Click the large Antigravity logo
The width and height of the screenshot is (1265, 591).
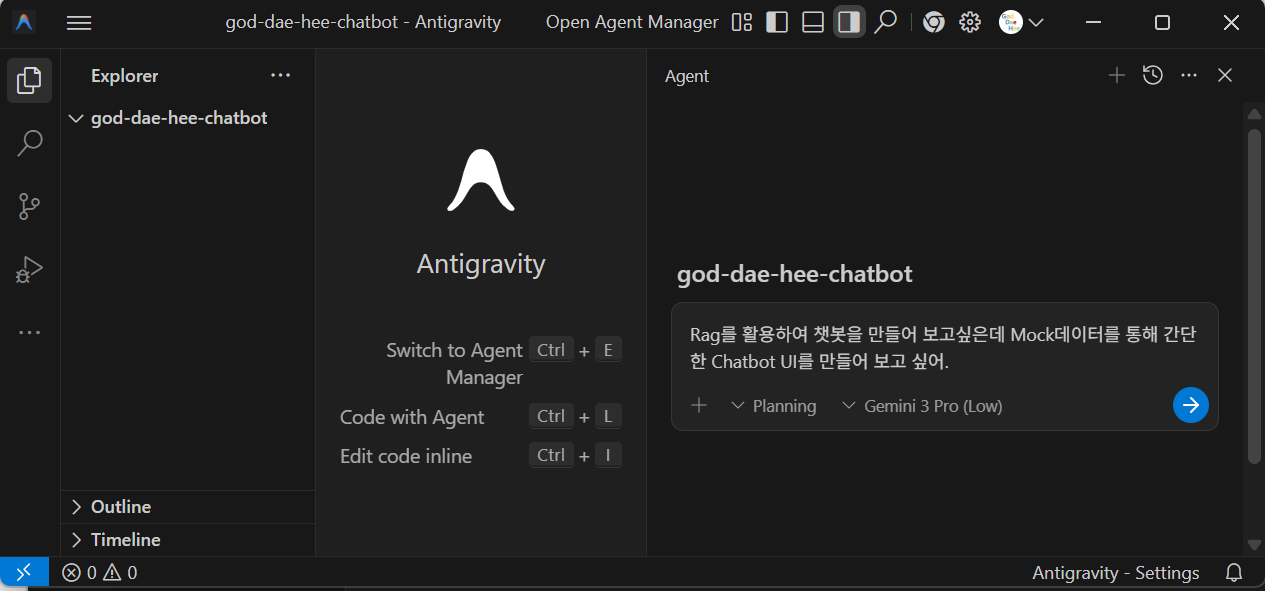pyautogui.click(x=481, y=181)
